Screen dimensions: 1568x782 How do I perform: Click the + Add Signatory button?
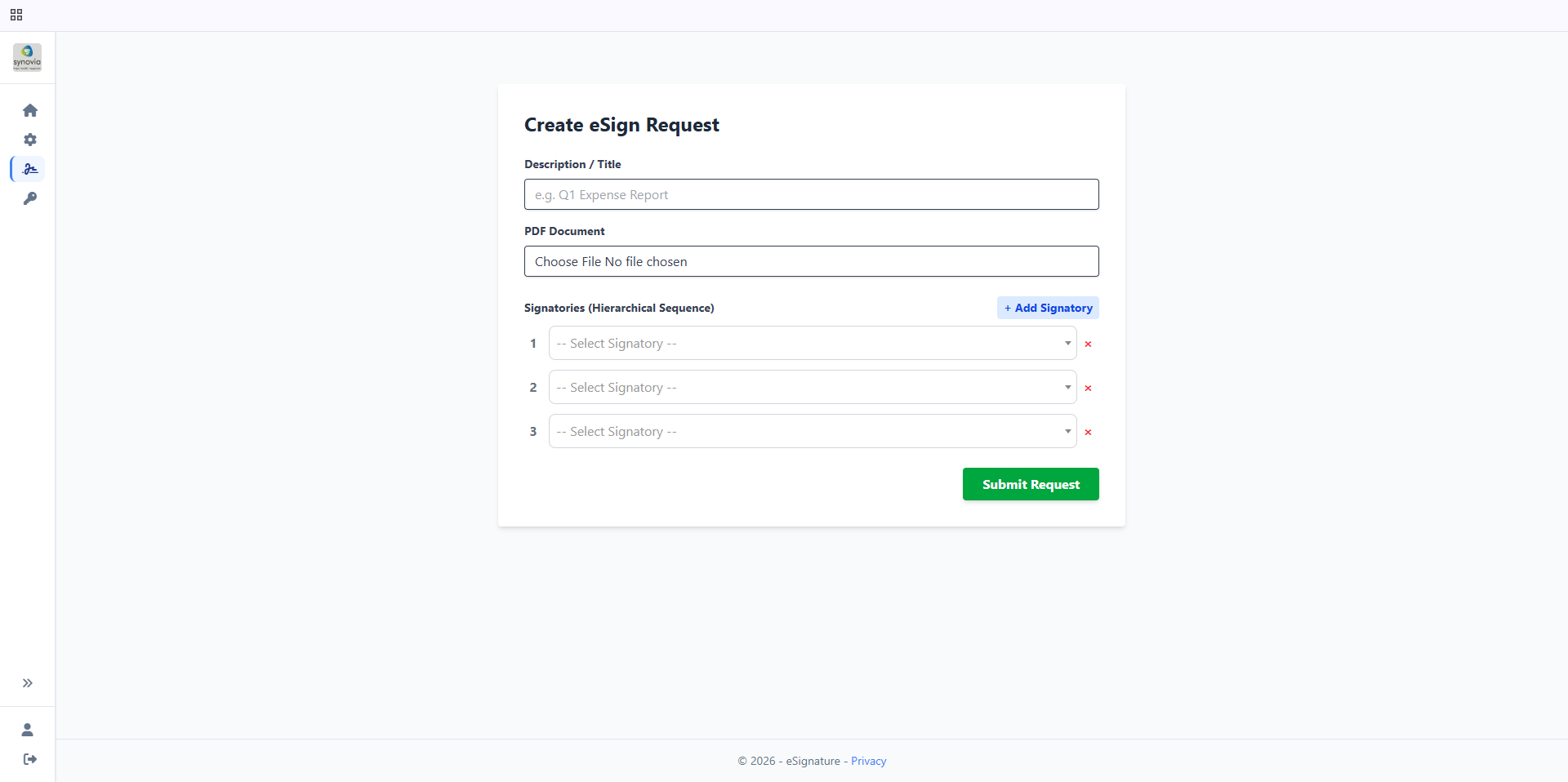[x=1048, y=308]
